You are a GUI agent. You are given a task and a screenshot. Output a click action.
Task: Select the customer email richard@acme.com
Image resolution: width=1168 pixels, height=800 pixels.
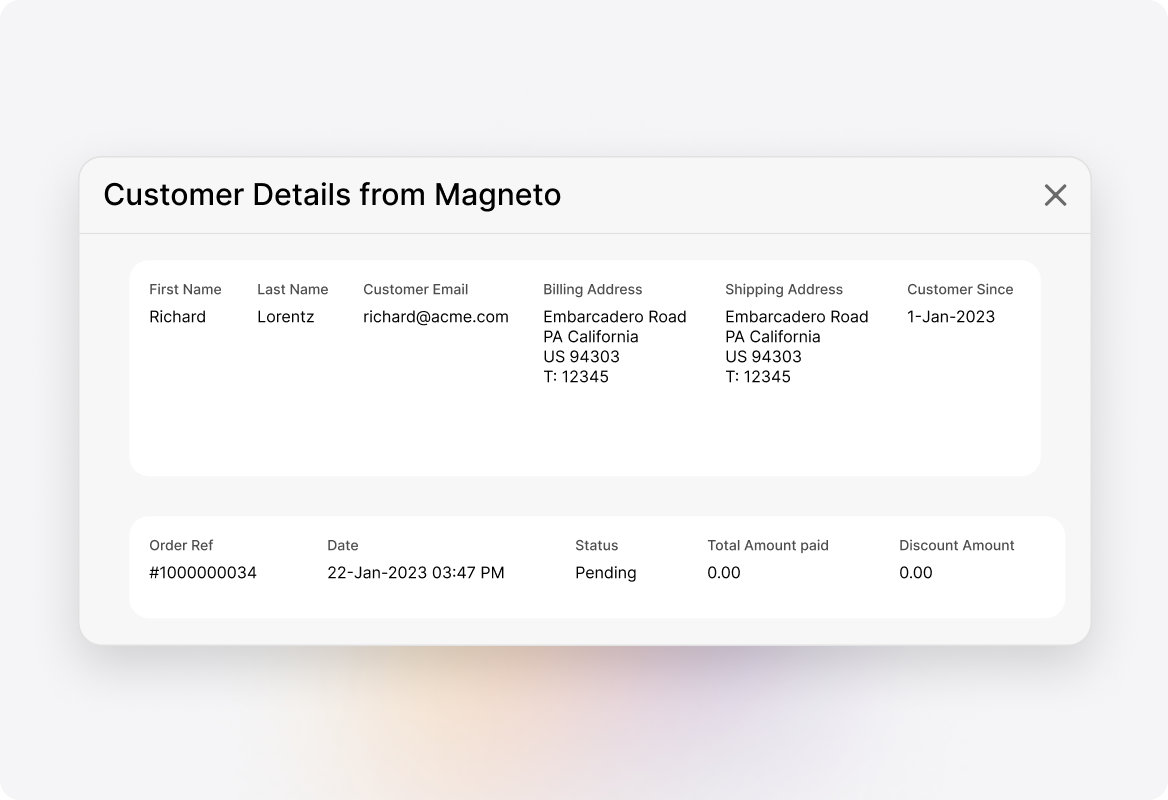[x=435, y=316]
